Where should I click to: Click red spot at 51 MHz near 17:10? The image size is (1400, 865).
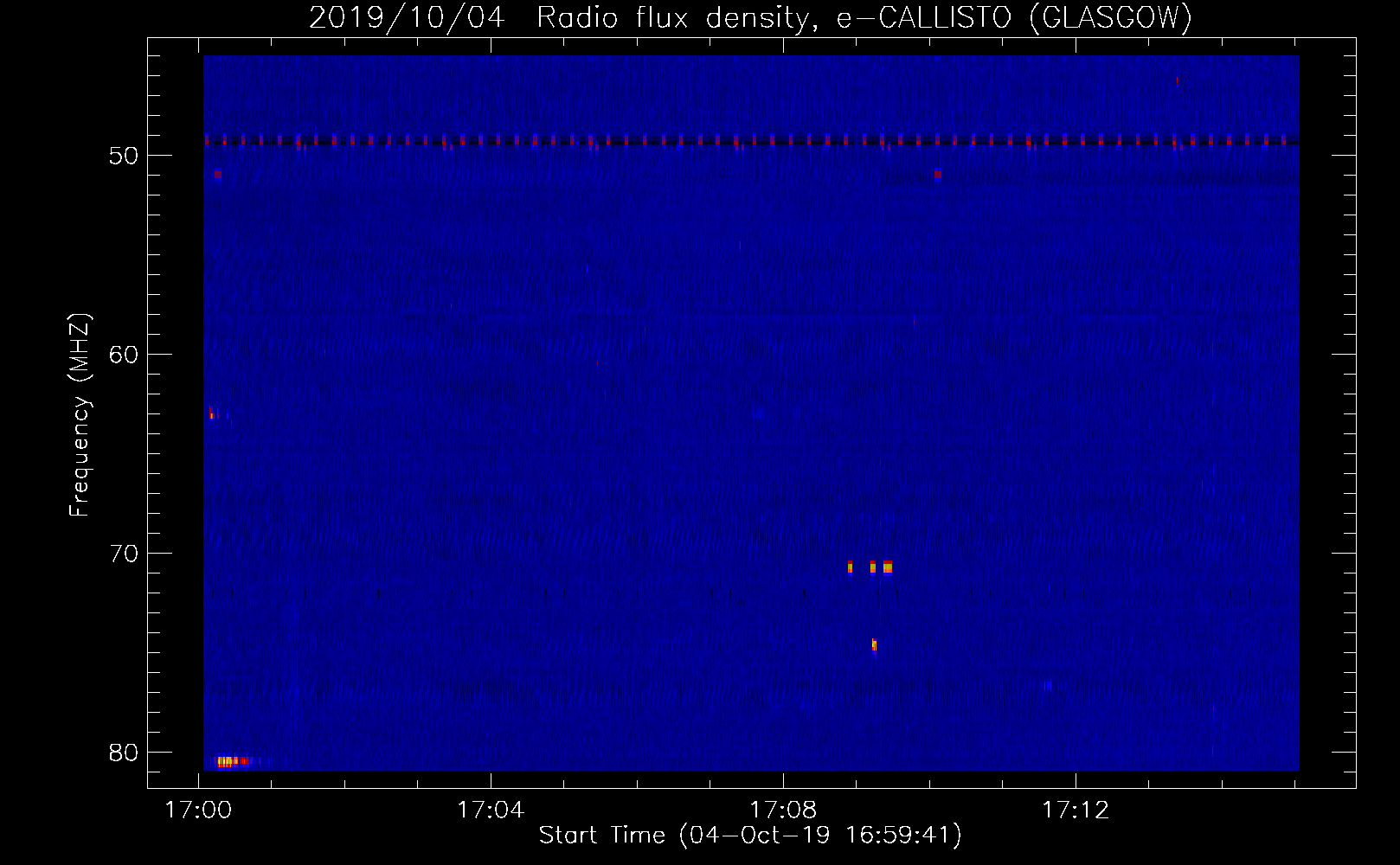[937, 175]
